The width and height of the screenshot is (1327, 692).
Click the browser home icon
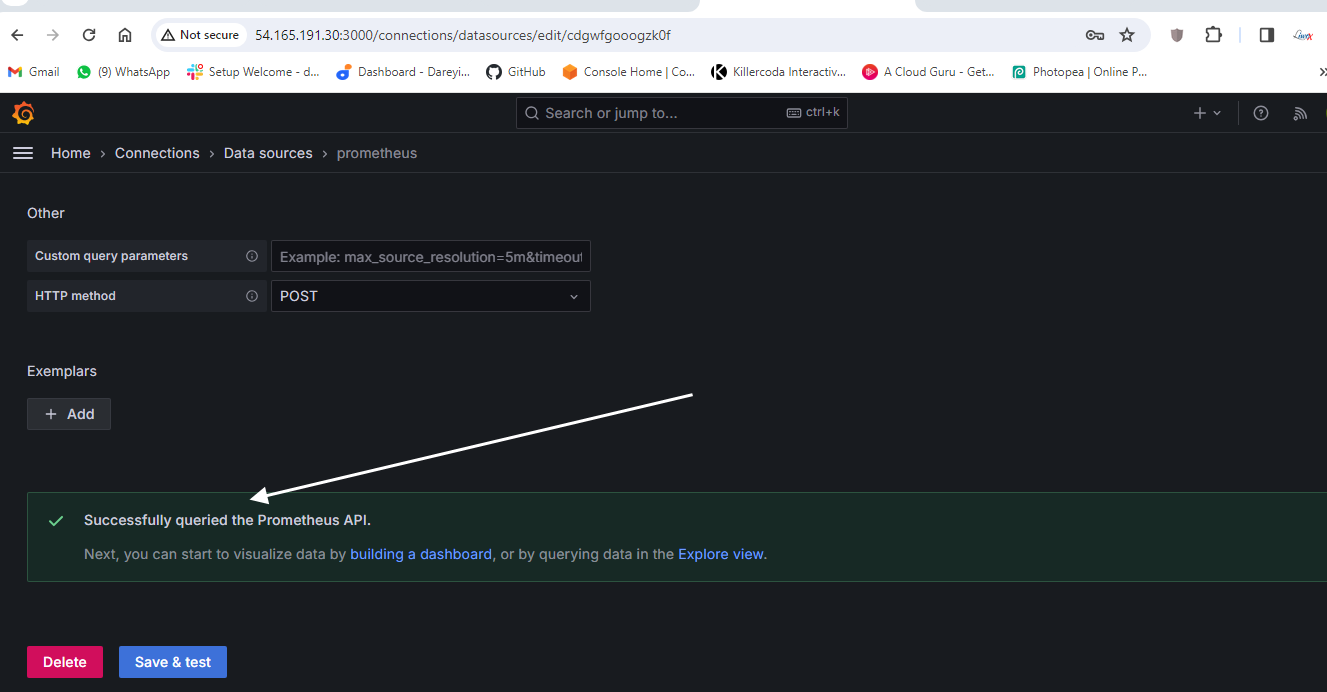tap(125, 35)
